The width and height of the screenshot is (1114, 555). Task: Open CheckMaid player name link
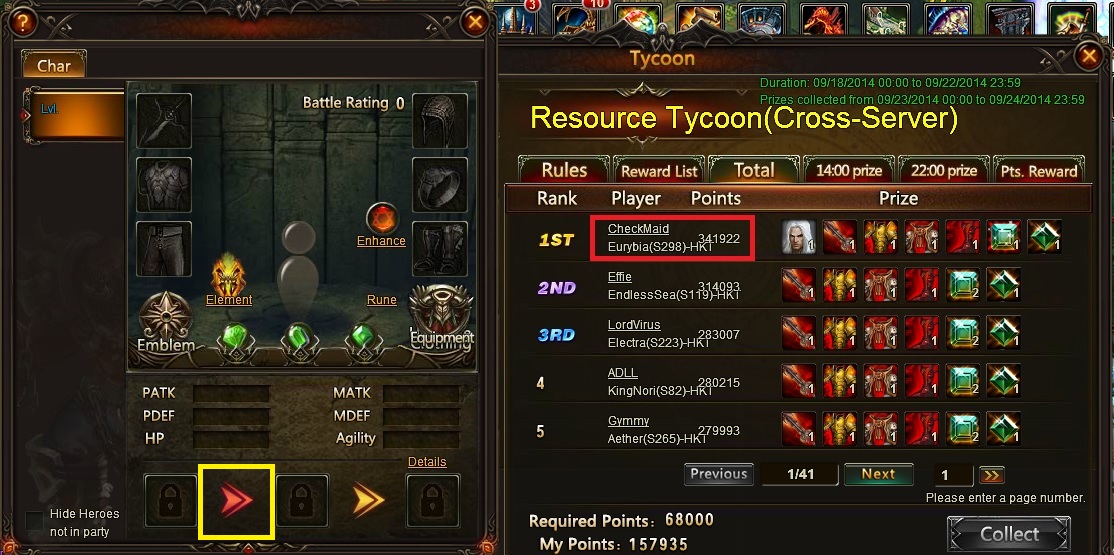(x=638, y=229)
